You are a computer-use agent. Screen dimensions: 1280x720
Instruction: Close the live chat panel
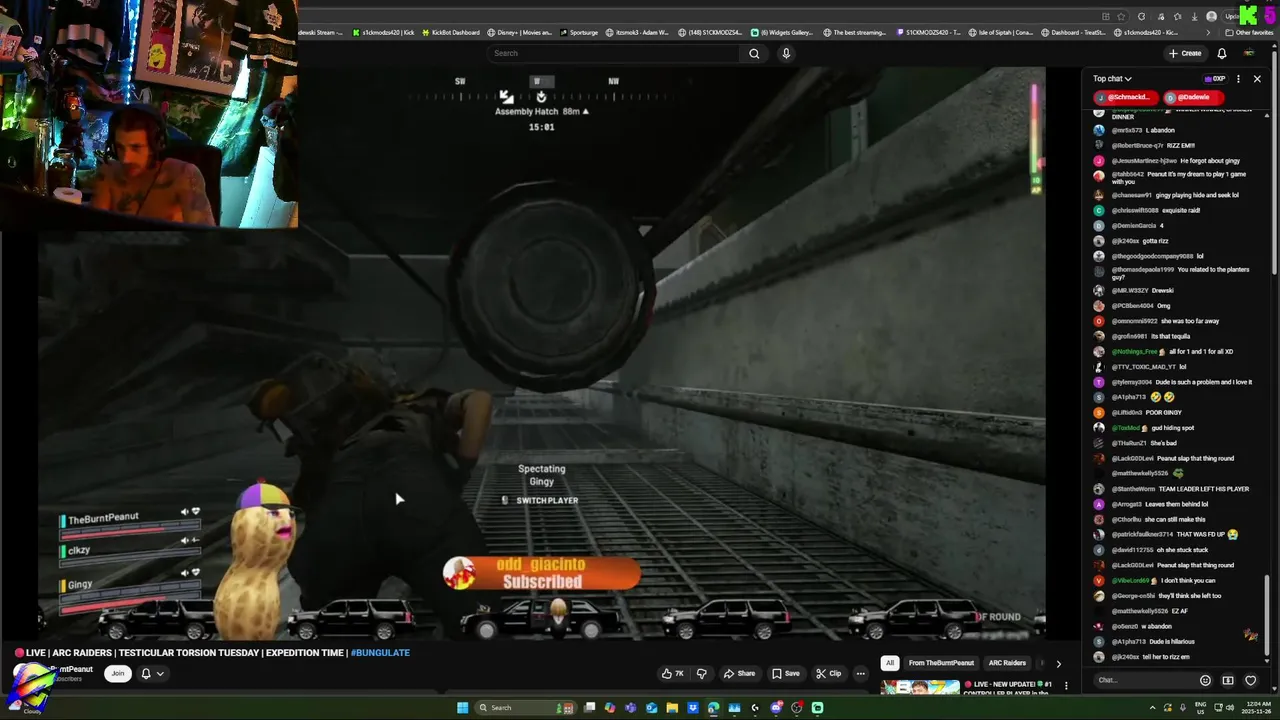point(1257,79)
